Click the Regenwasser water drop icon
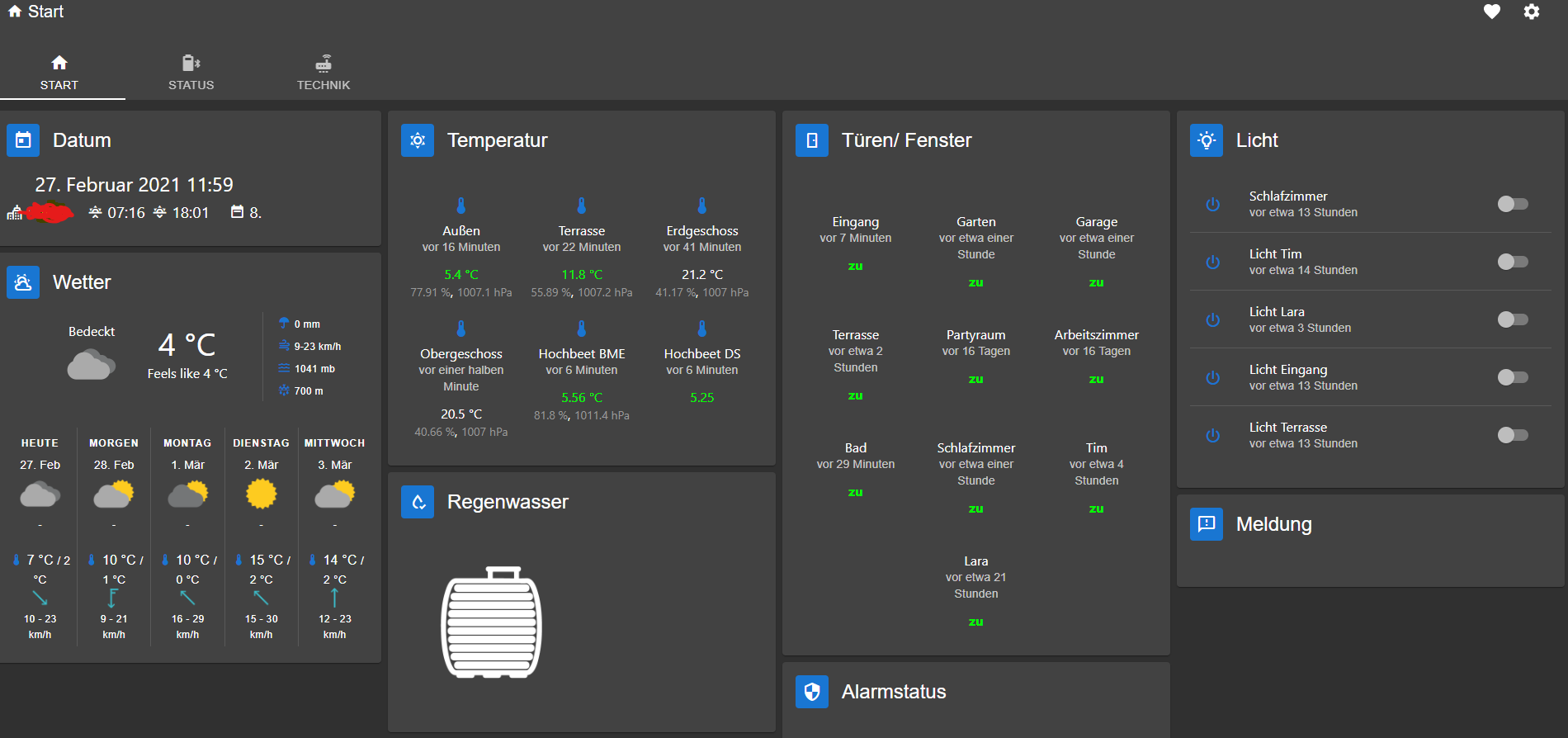Viewport: 1568px width, 738px height. 418,502
